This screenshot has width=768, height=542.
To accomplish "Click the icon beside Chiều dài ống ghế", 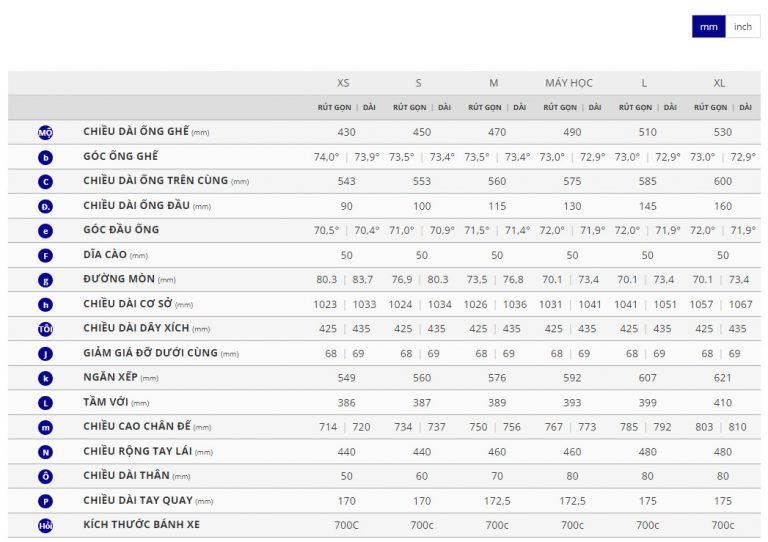I will (46, 133).
